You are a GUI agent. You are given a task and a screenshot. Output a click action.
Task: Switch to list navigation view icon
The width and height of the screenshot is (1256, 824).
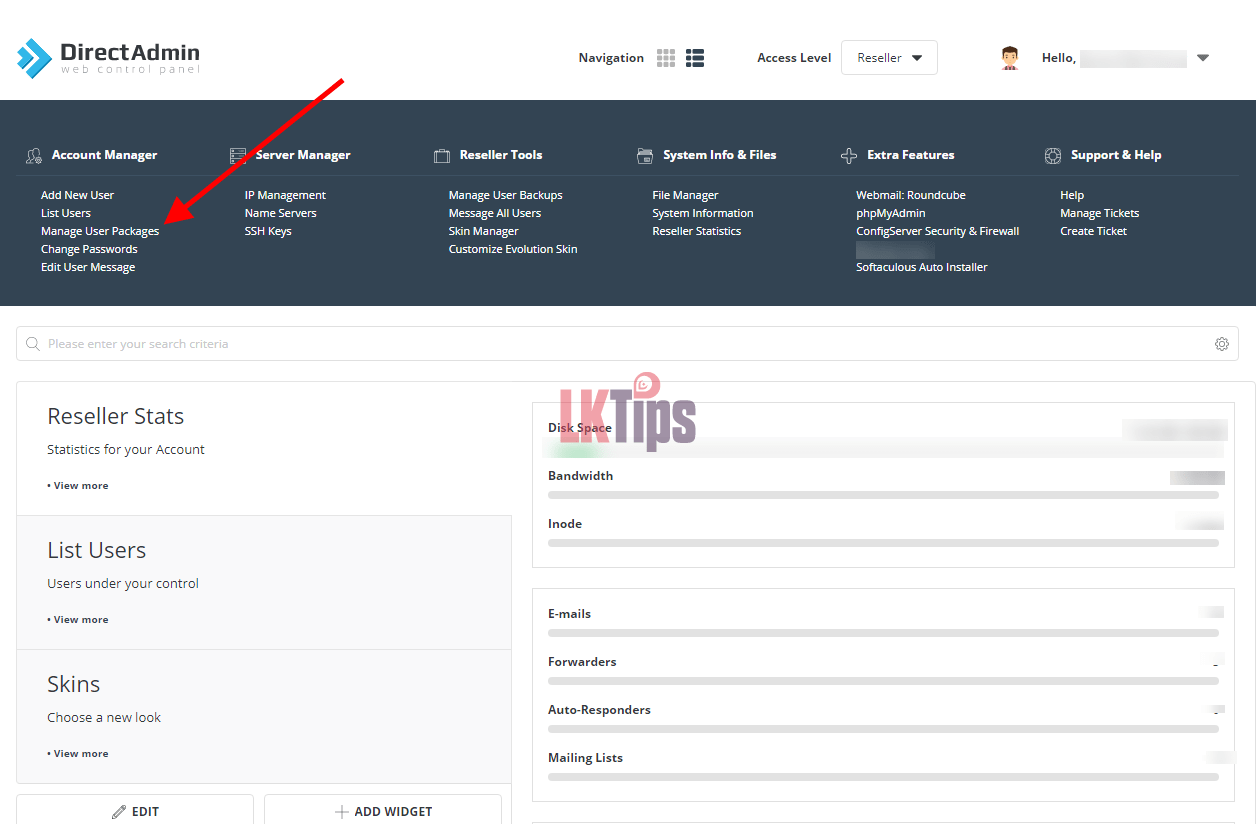695,58
